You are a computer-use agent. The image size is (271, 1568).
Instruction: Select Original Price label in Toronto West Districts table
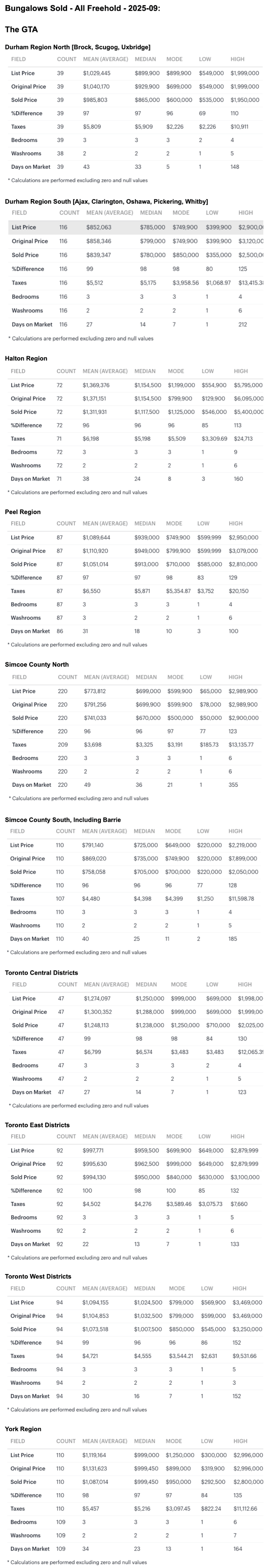click(x=28, y=1315)
